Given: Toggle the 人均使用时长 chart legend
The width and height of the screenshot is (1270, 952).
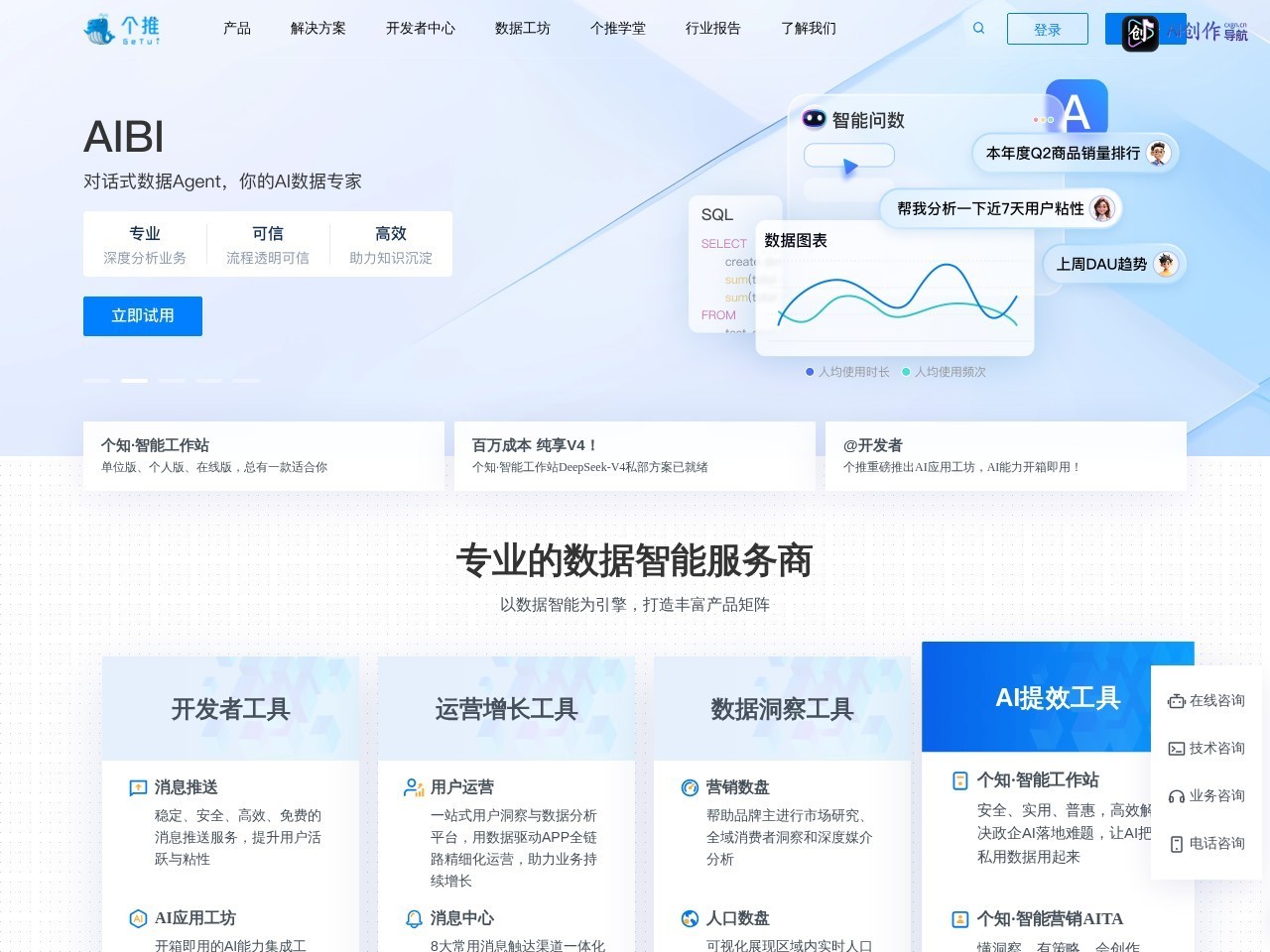Looking at the screenshot, I should tap(847, 372).
